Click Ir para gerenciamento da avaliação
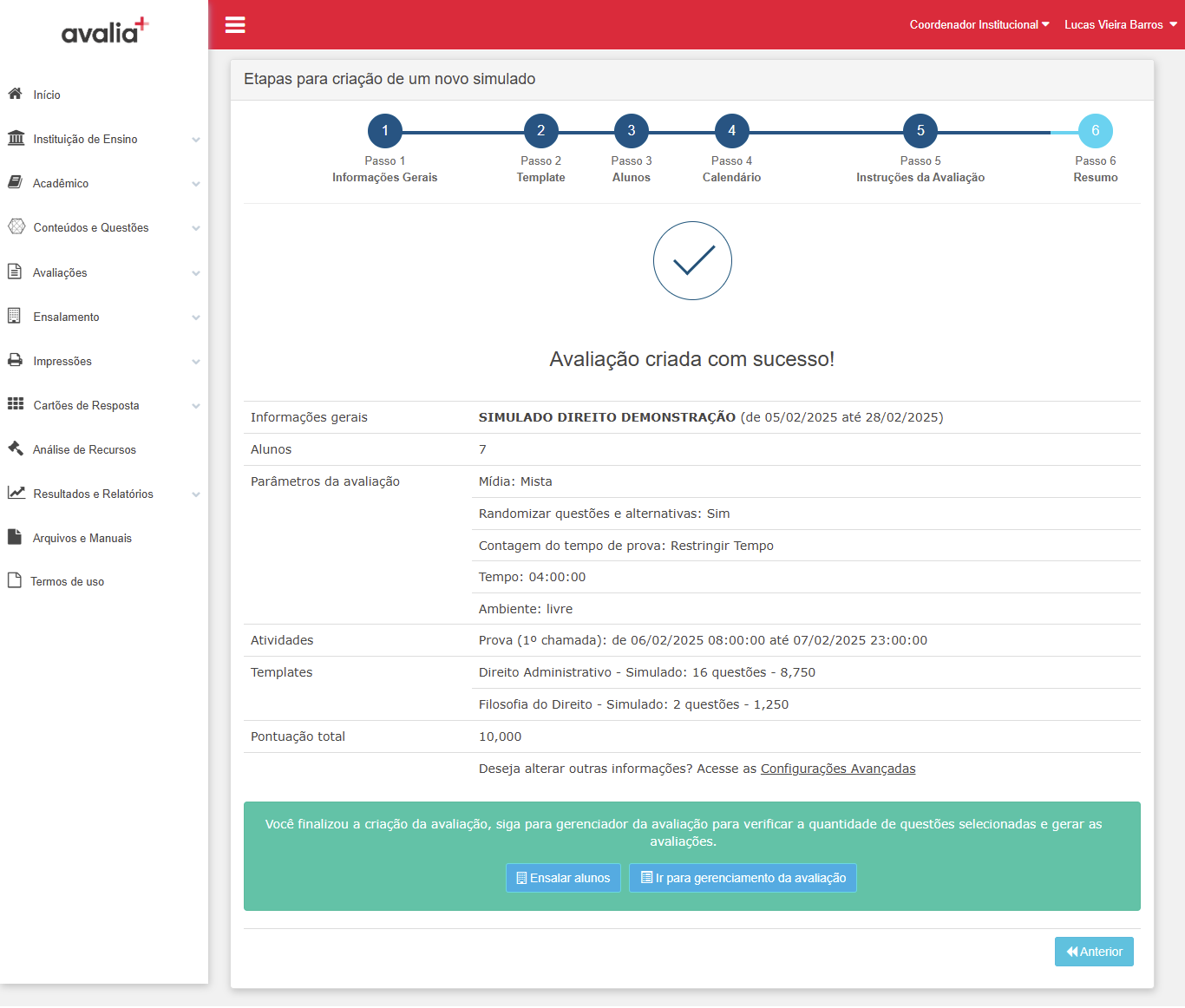Image resolution: width=1185 pixels, height=1008 pixels. click(743, 878)
